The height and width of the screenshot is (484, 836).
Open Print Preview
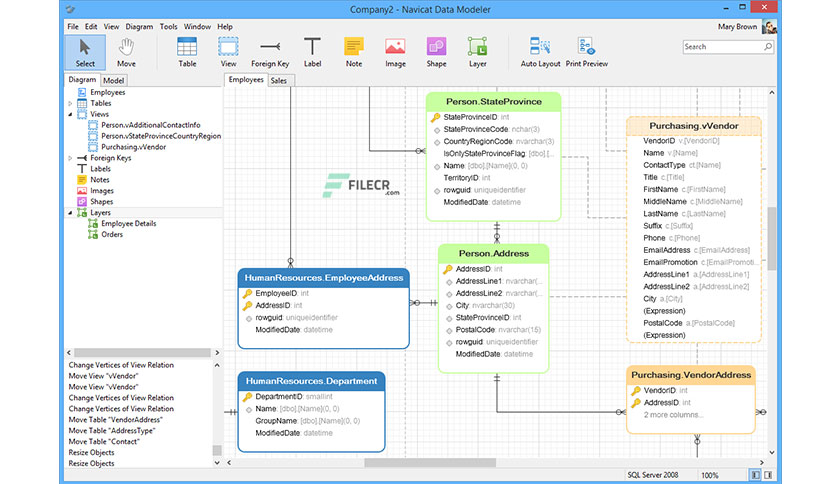coord(586,52)
